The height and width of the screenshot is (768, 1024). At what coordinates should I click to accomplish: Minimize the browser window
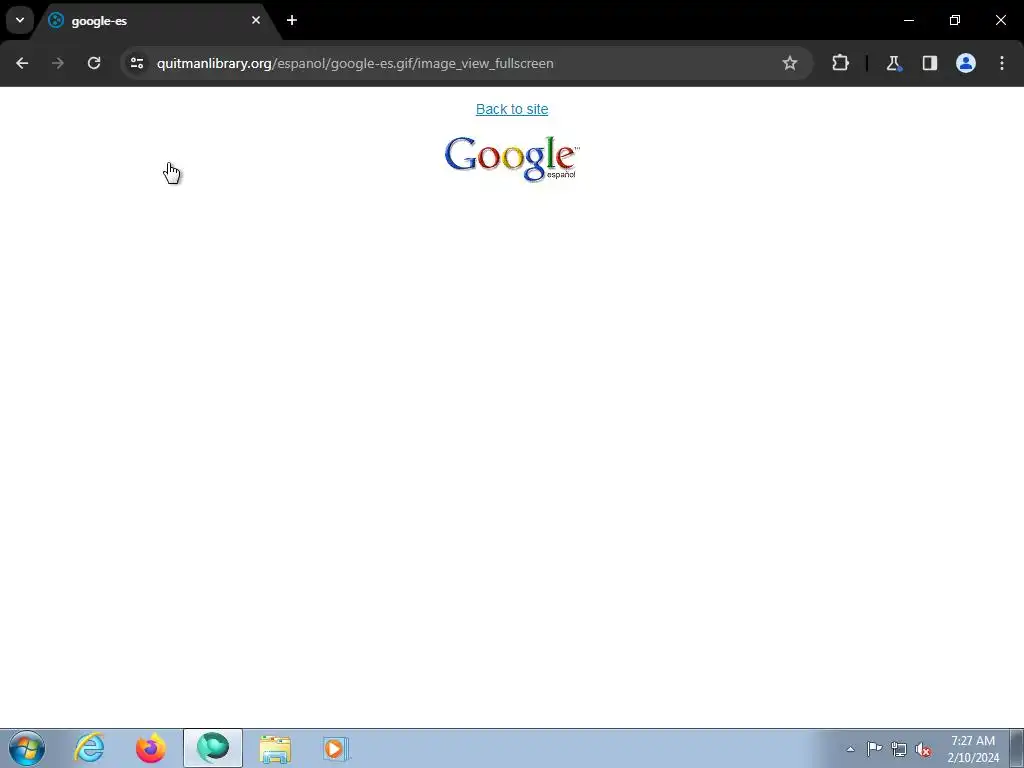(x=908, y=20)
